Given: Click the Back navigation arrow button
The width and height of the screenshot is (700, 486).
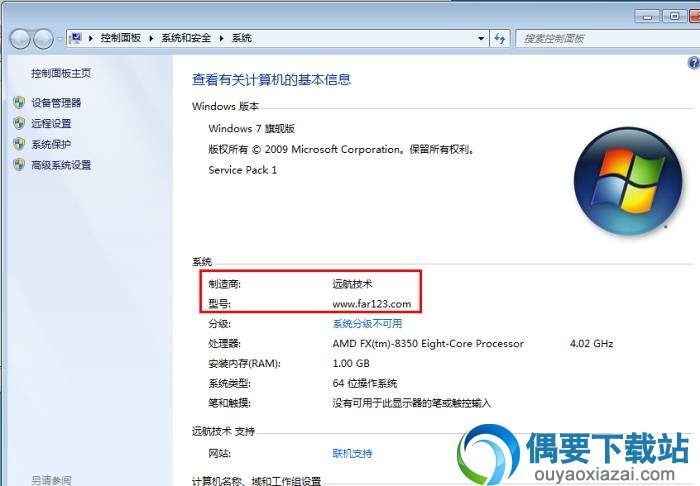Looking at the screenshot, I should click(20, 39).
